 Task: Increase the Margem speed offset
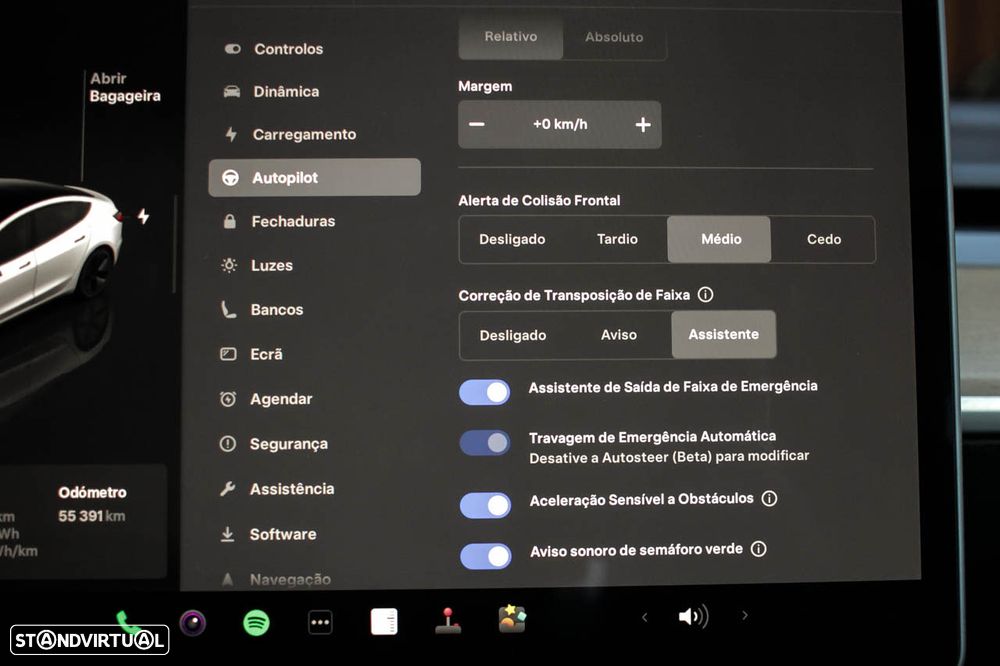click(643, 124)
